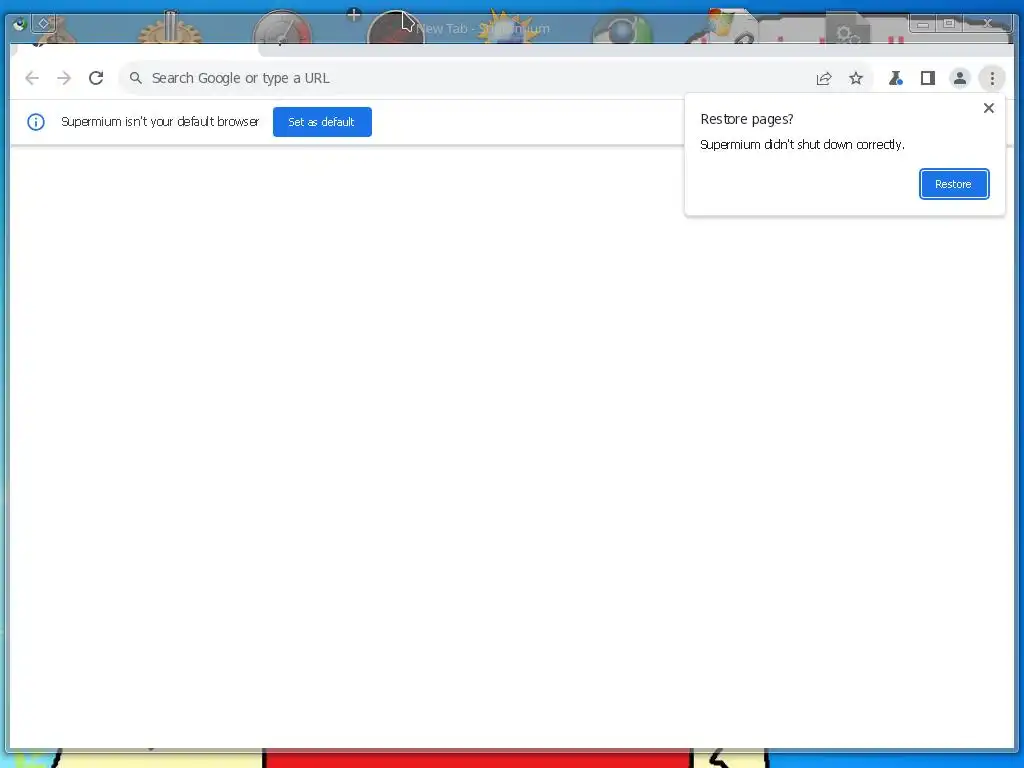Maximize the Supermium window
Viewport: 1024px width, 768px height.
[949, 24]
